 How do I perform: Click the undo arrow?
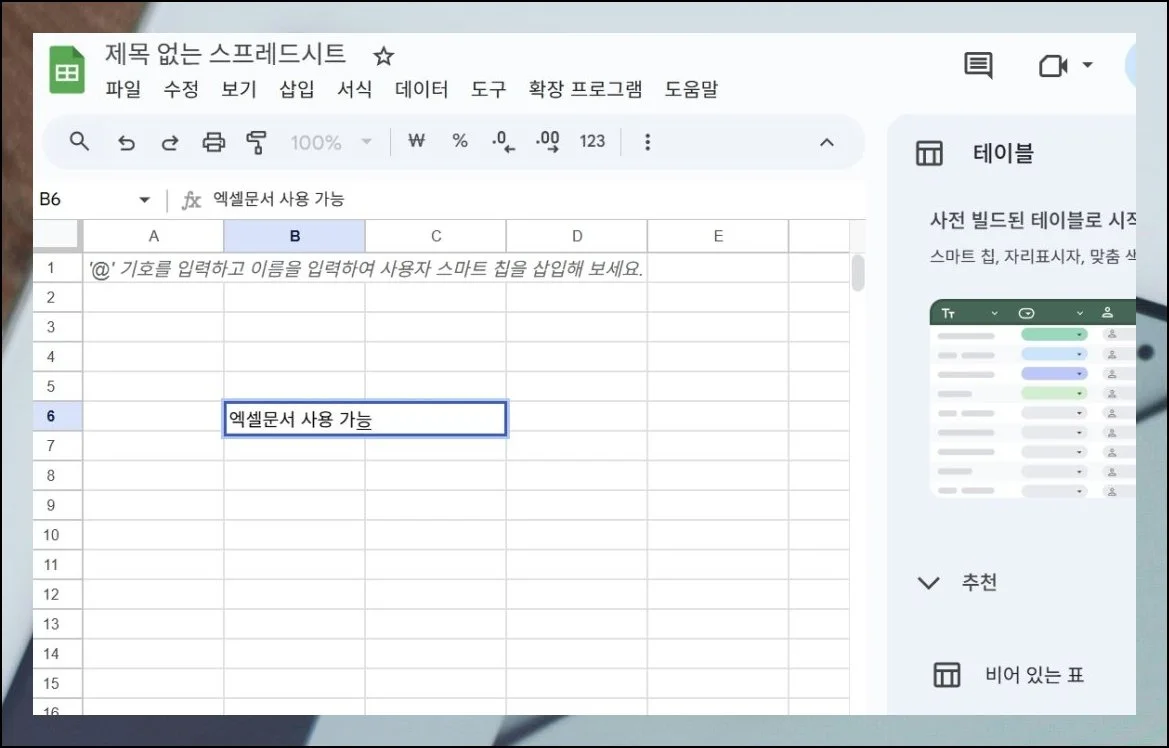point(126,142)
